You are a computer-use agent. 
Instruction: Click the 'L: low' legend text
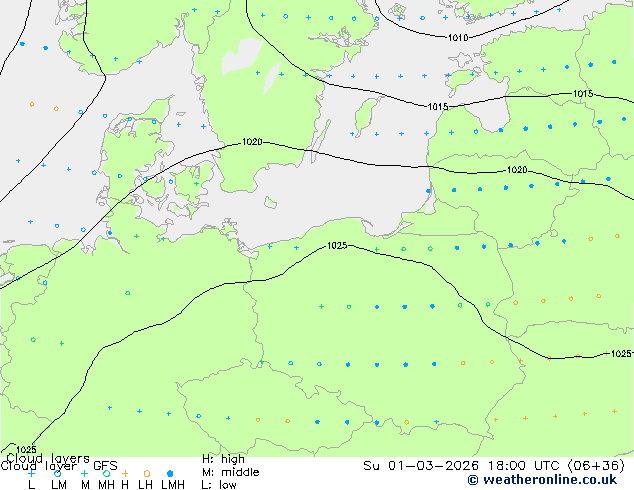[x=219, y=484]
